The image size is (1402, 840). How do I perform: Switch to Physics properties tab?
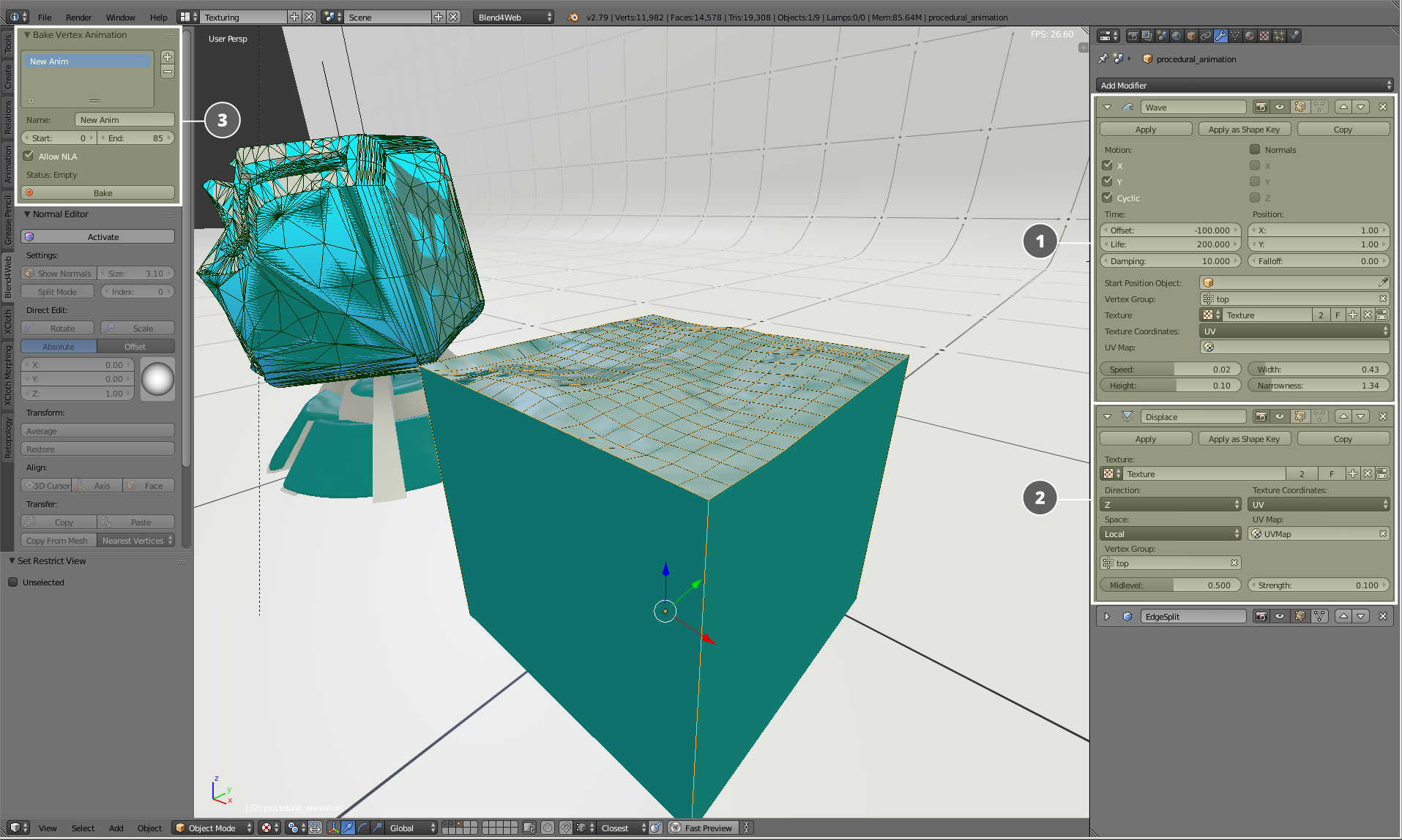[1294, 36]
